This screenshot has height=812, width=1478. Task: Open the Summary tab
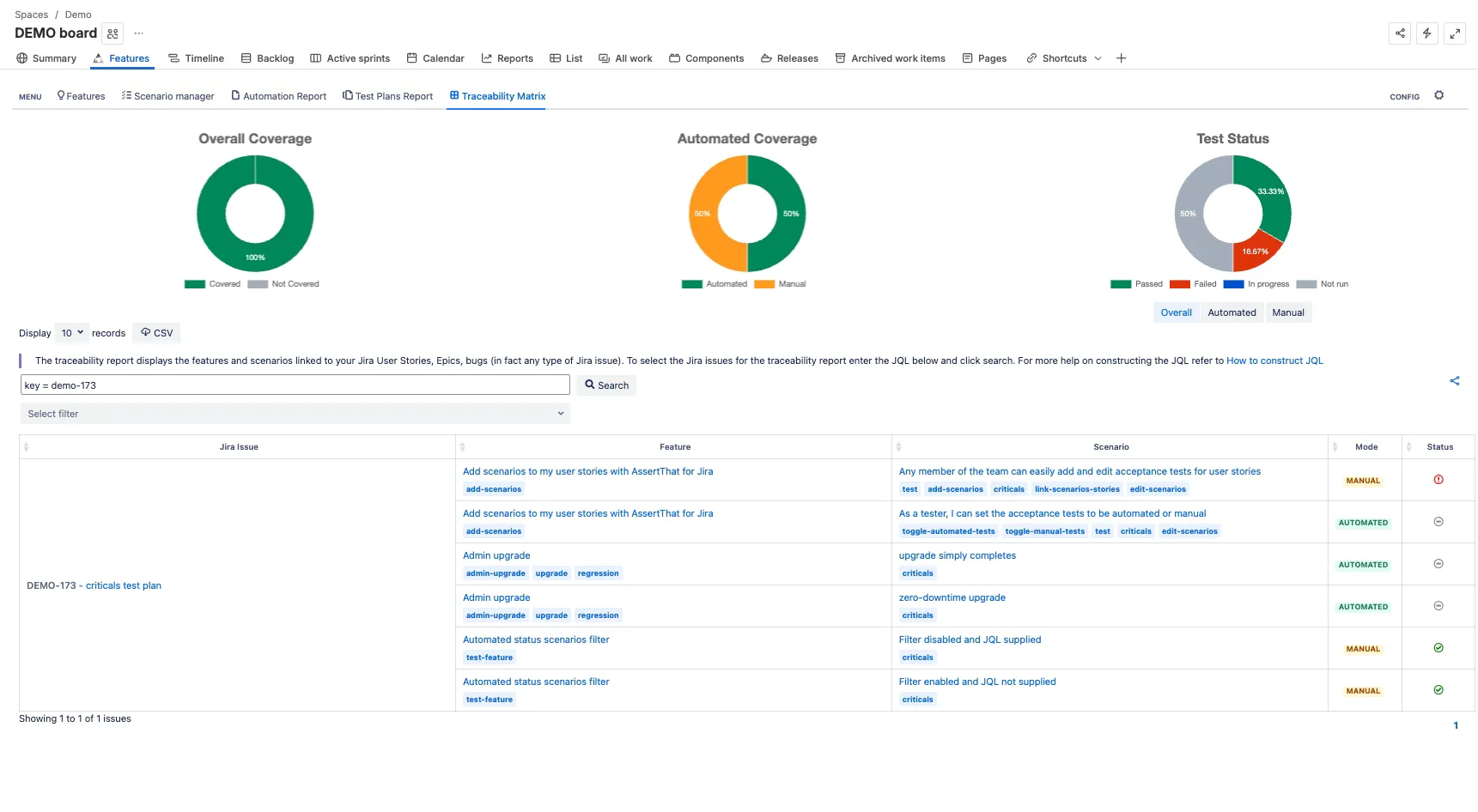46,58
